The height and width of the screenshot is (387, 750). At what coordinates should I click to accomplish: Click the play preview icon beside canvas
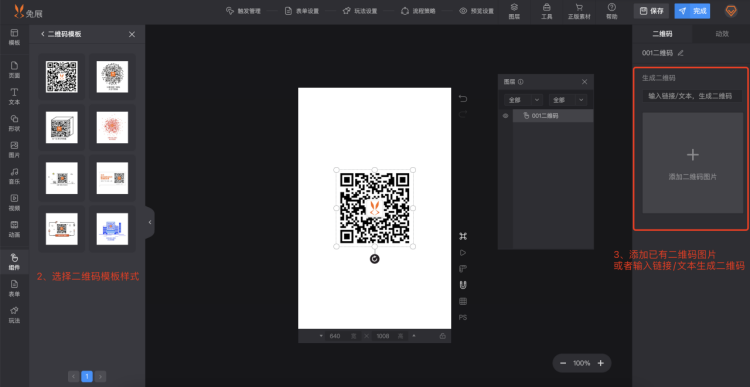pyautogui.click(x=463, y=253)
